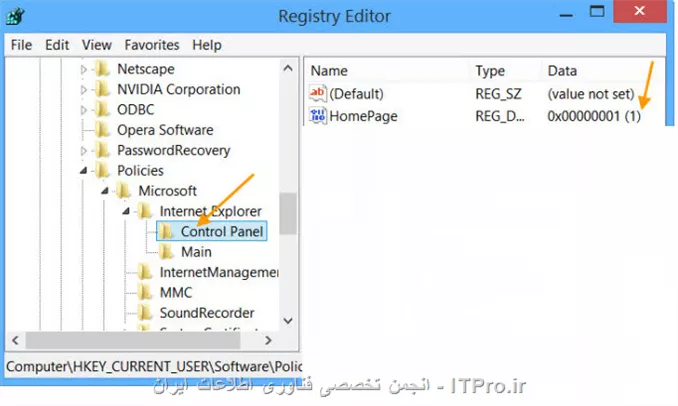The height and width of the screenshot is (406, 678).
Task: Select the Control Panel key label
Action: tap(222, 231)
